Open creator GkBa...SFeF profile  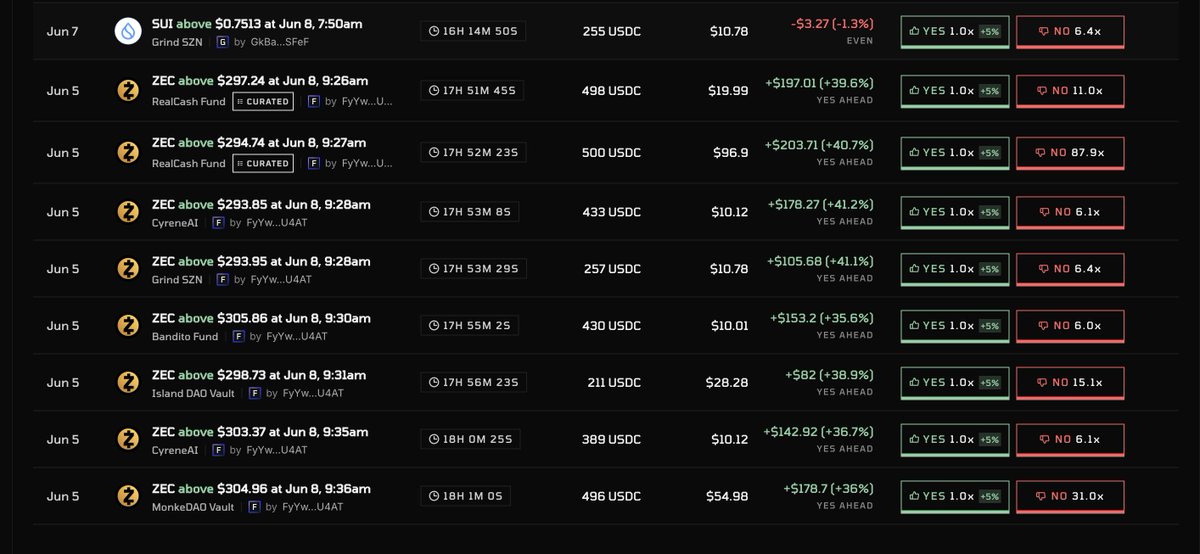285,43
